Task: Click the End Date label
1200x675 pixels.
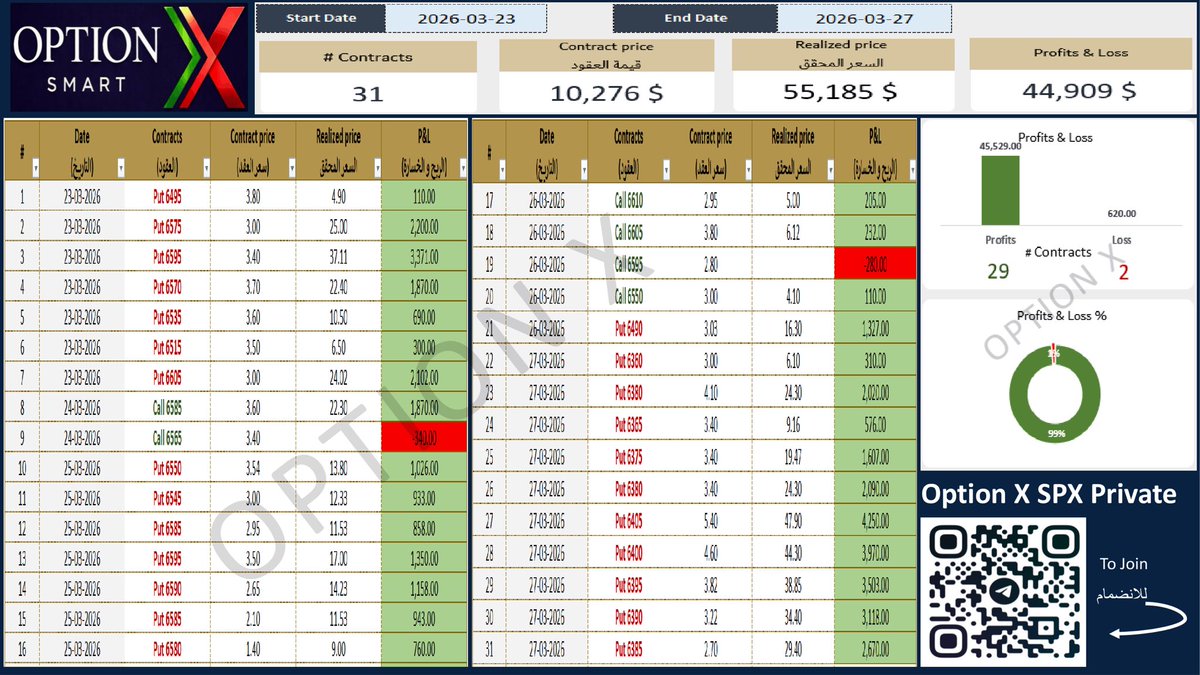Action: coord(694,18)
